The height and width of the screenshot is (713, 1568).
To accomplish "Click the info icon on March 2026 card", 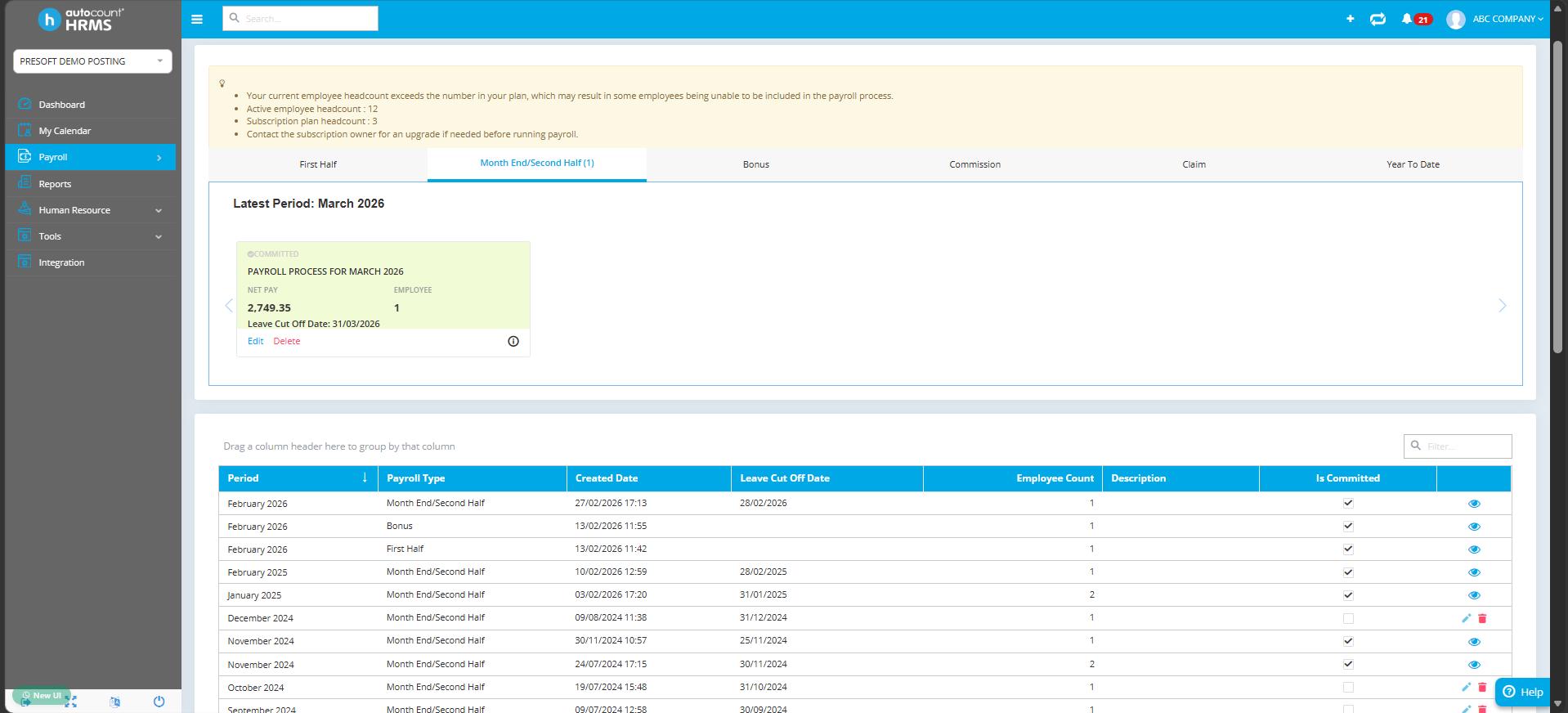I will point(513,341).
